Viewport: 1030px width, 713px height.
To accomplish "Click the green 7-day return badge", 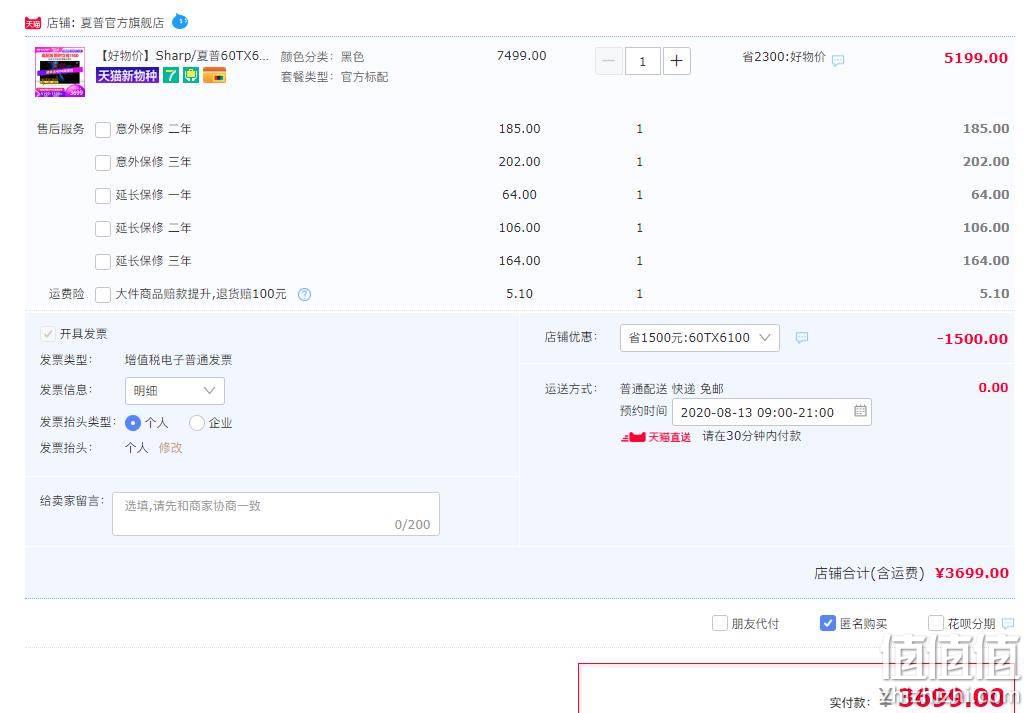I will point(171,76).
